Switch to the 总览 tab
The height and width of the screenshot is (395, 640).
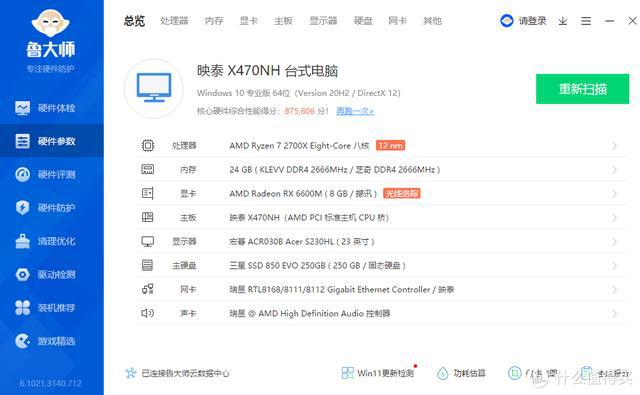[134, 21]
